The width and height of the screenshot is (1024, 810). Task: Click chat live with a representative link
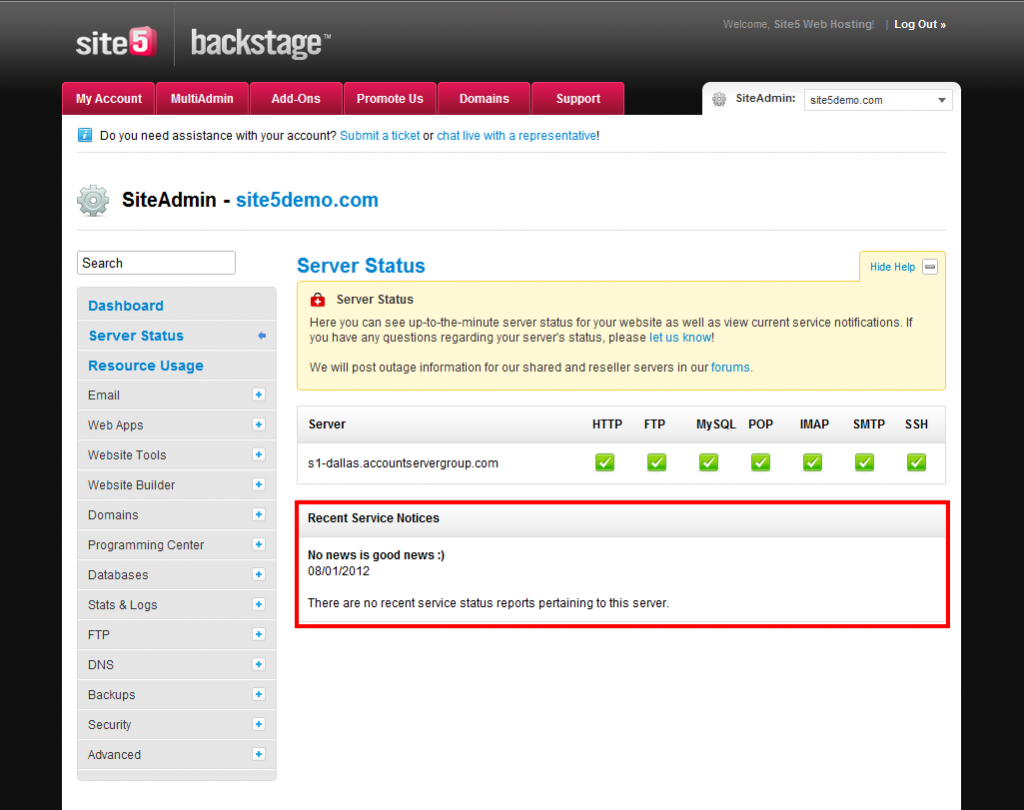[x=516, y=135]
